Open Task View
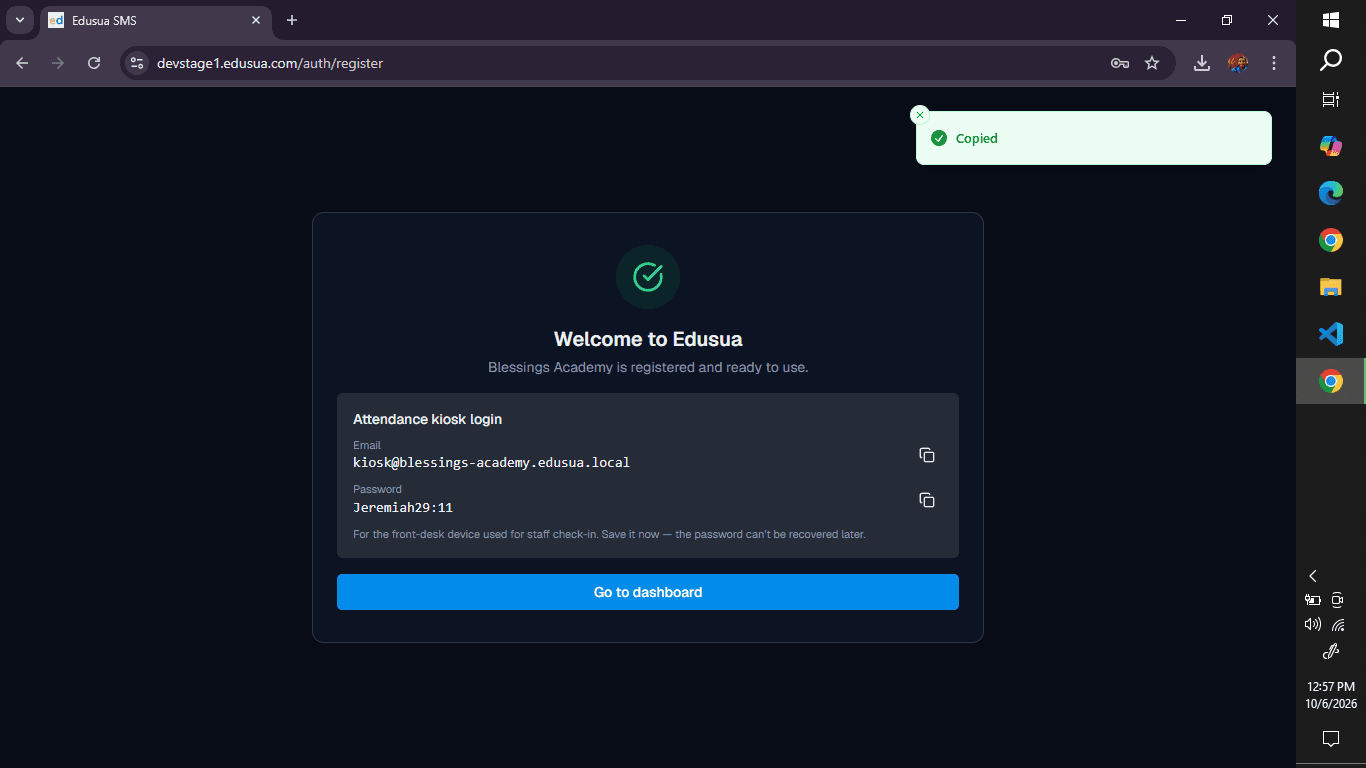The image size is (1366, 768). [1331, 99]
